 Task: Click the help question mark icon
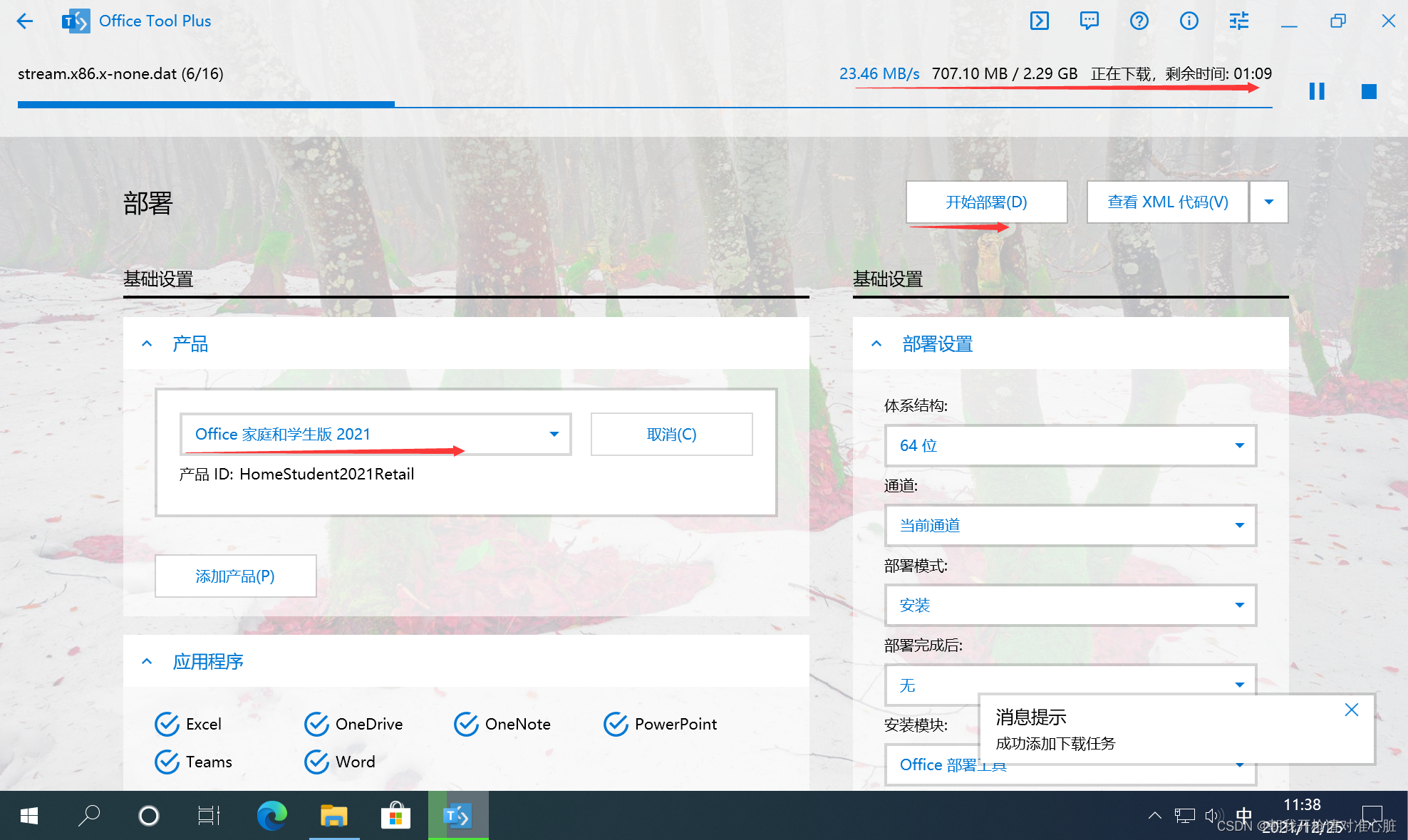coord(1139,21)
